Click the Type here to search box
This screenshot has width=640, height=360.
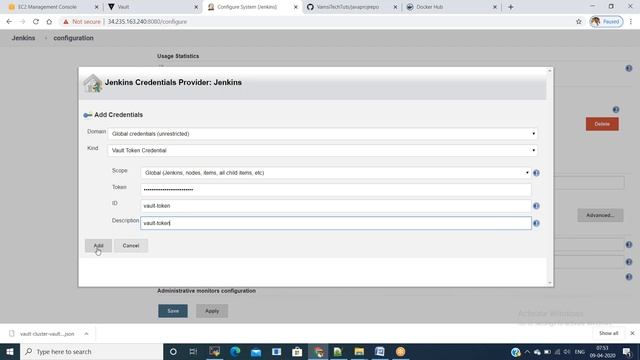91,351
